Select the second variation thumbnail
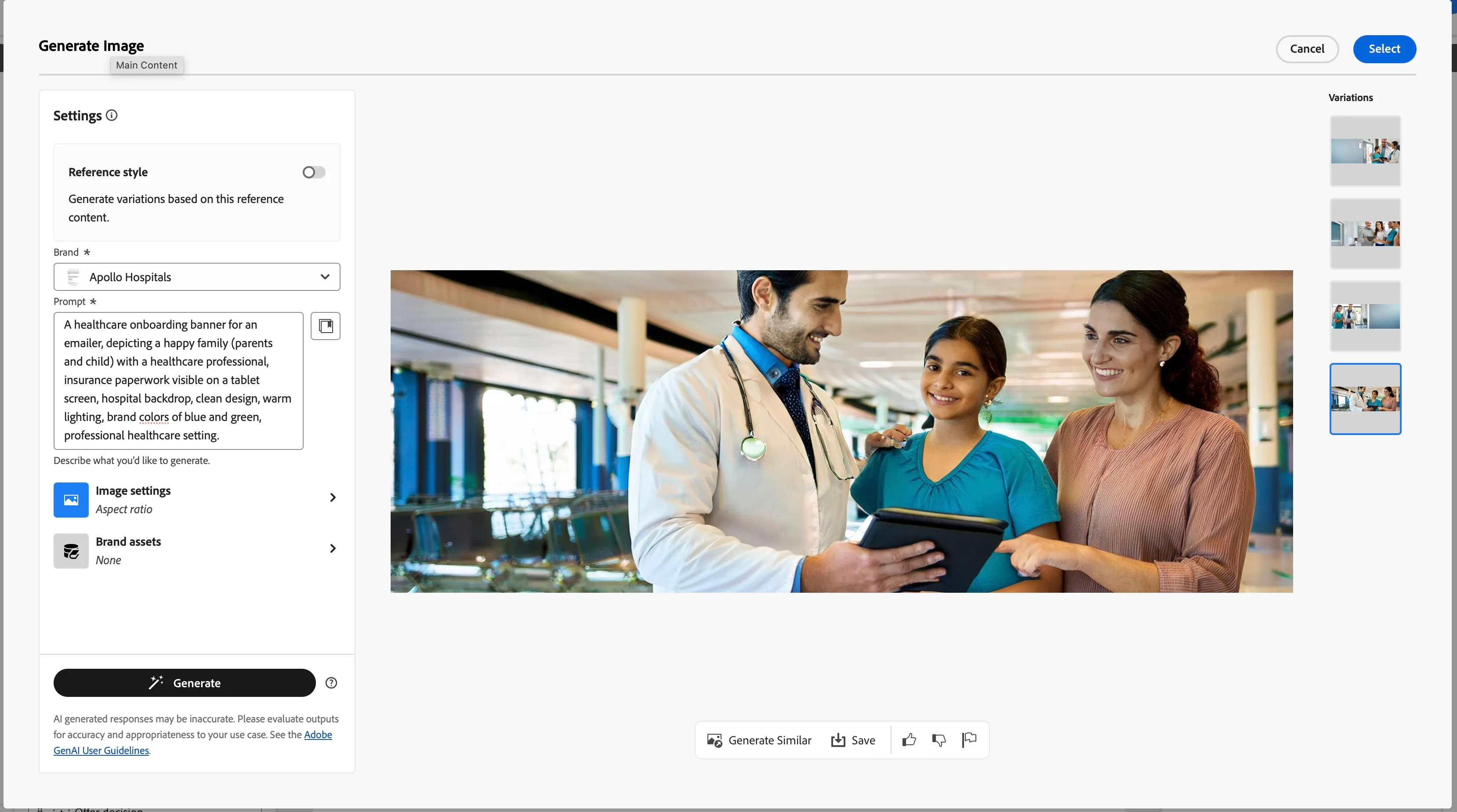 click(x=1365, y=233)
